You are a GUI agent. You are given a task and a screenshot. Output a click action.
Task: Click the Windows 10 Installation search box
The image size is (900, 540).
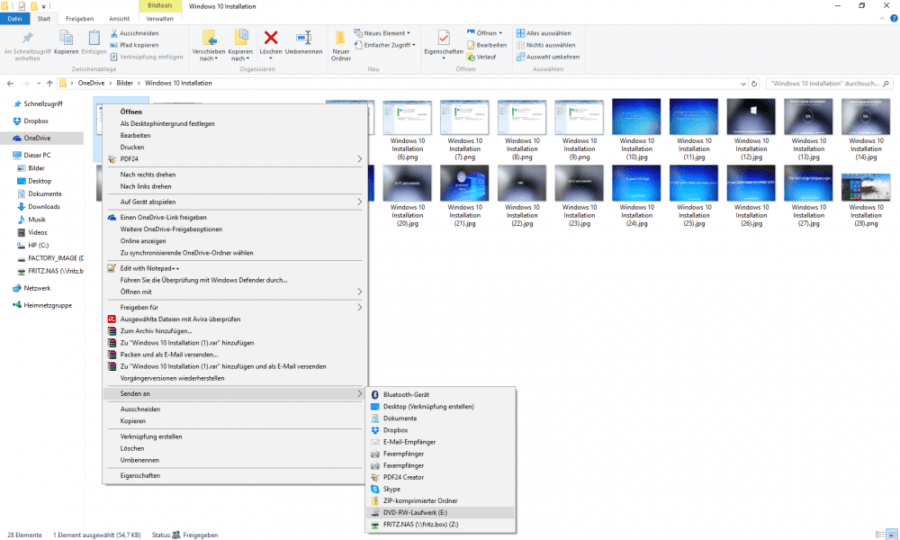click(828, 84)
